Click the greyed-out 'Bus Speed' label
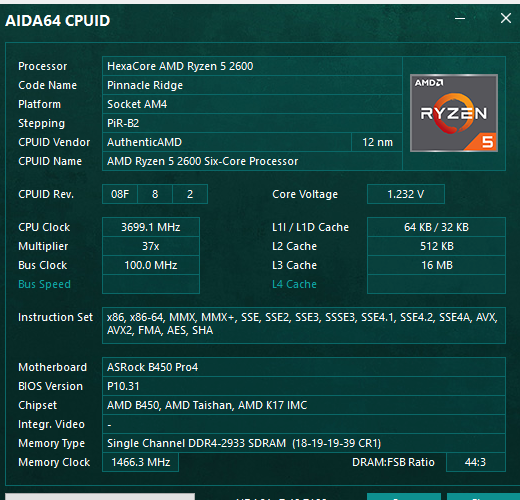 (x=44, y=284)
